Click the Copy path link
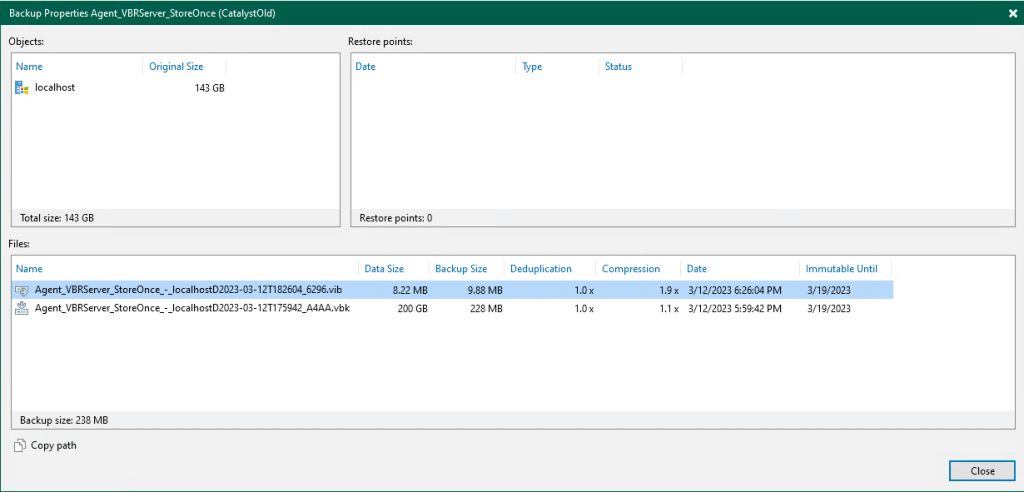The height and width of the screenshot is (492, 1024). point(54,446)
